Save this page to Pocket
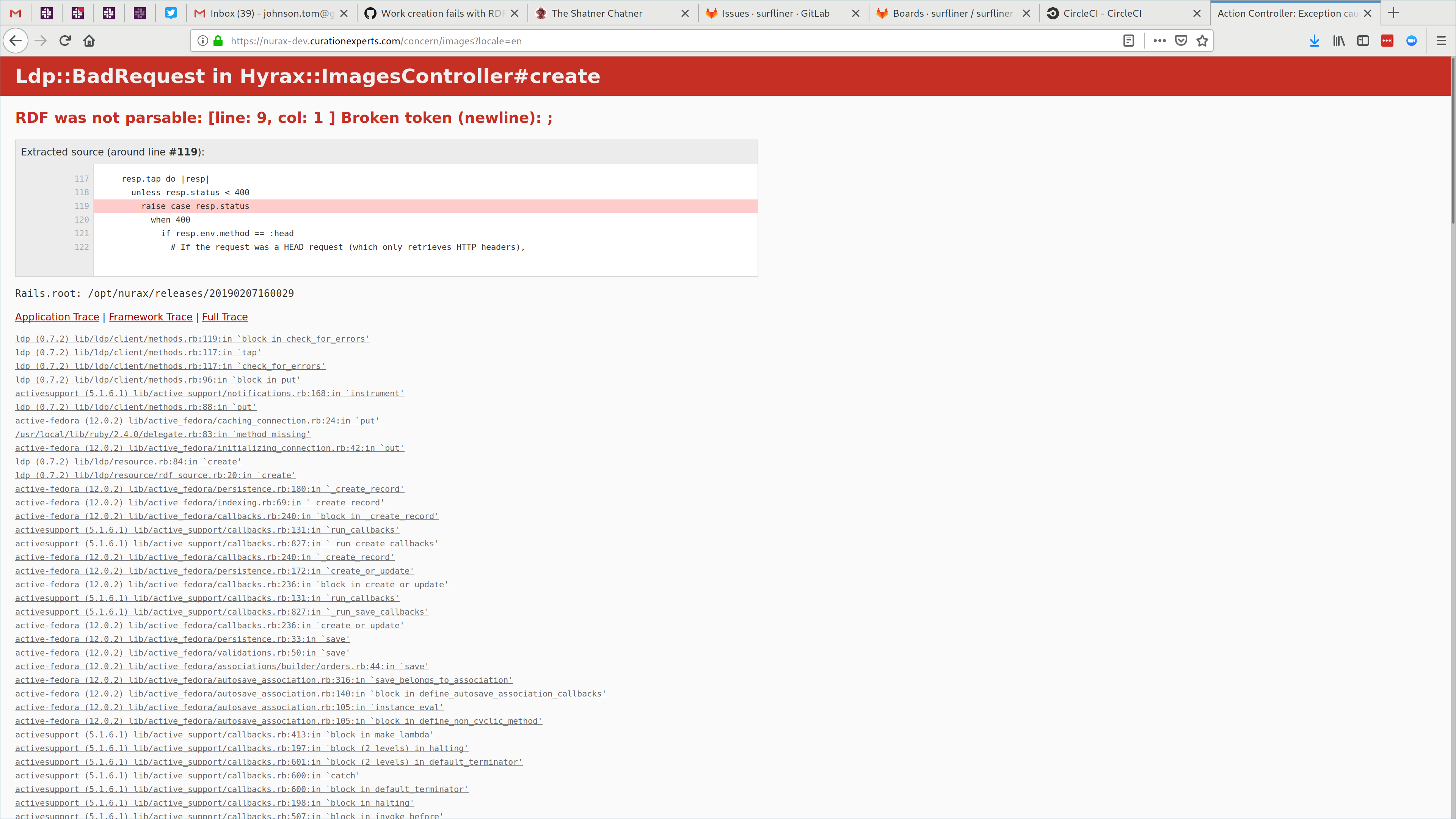The image size is (1456, 819). pos(1181,41)
